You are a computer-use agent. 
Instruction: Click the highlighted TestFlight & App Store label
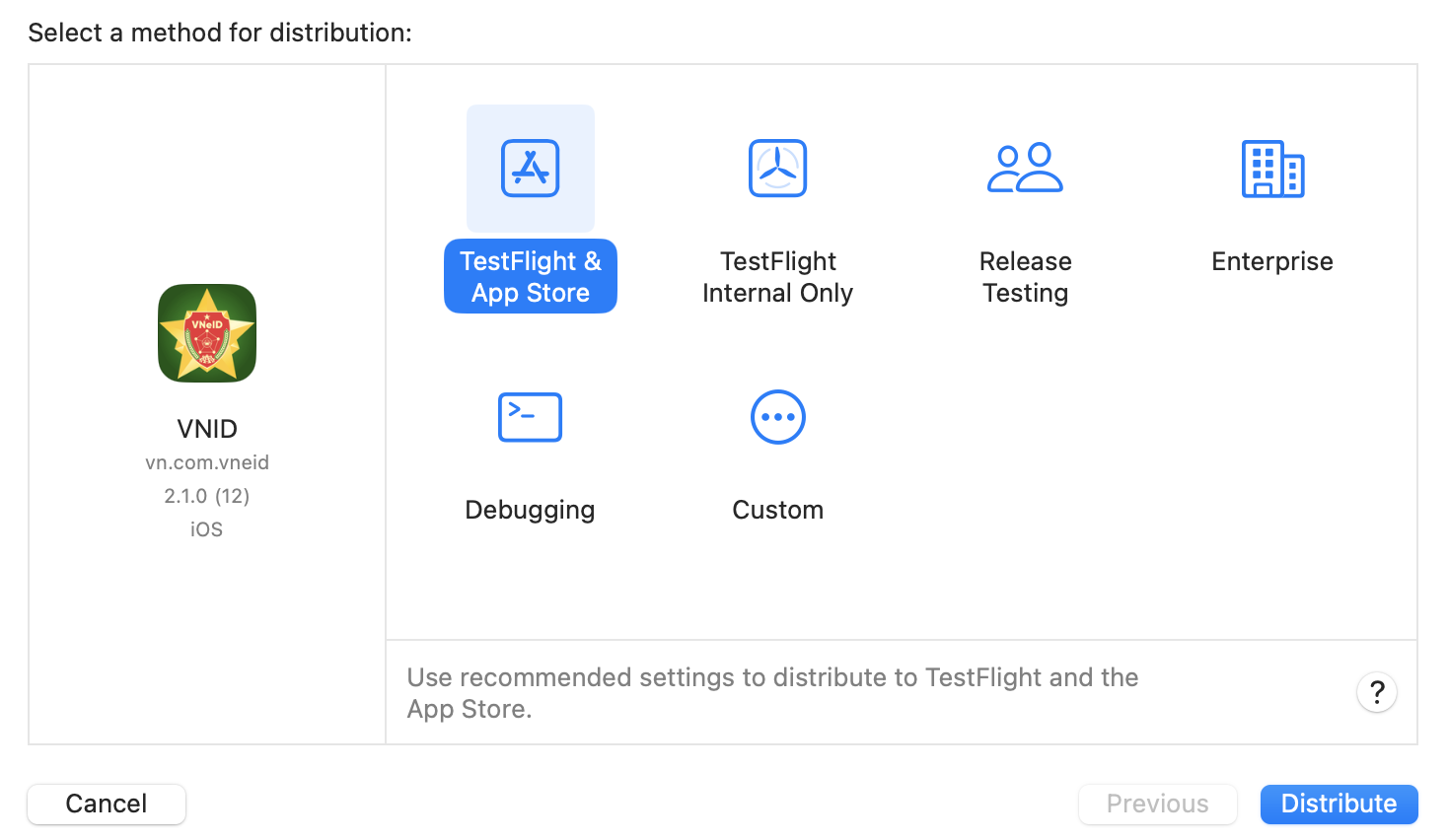click(x=531, y=277)
